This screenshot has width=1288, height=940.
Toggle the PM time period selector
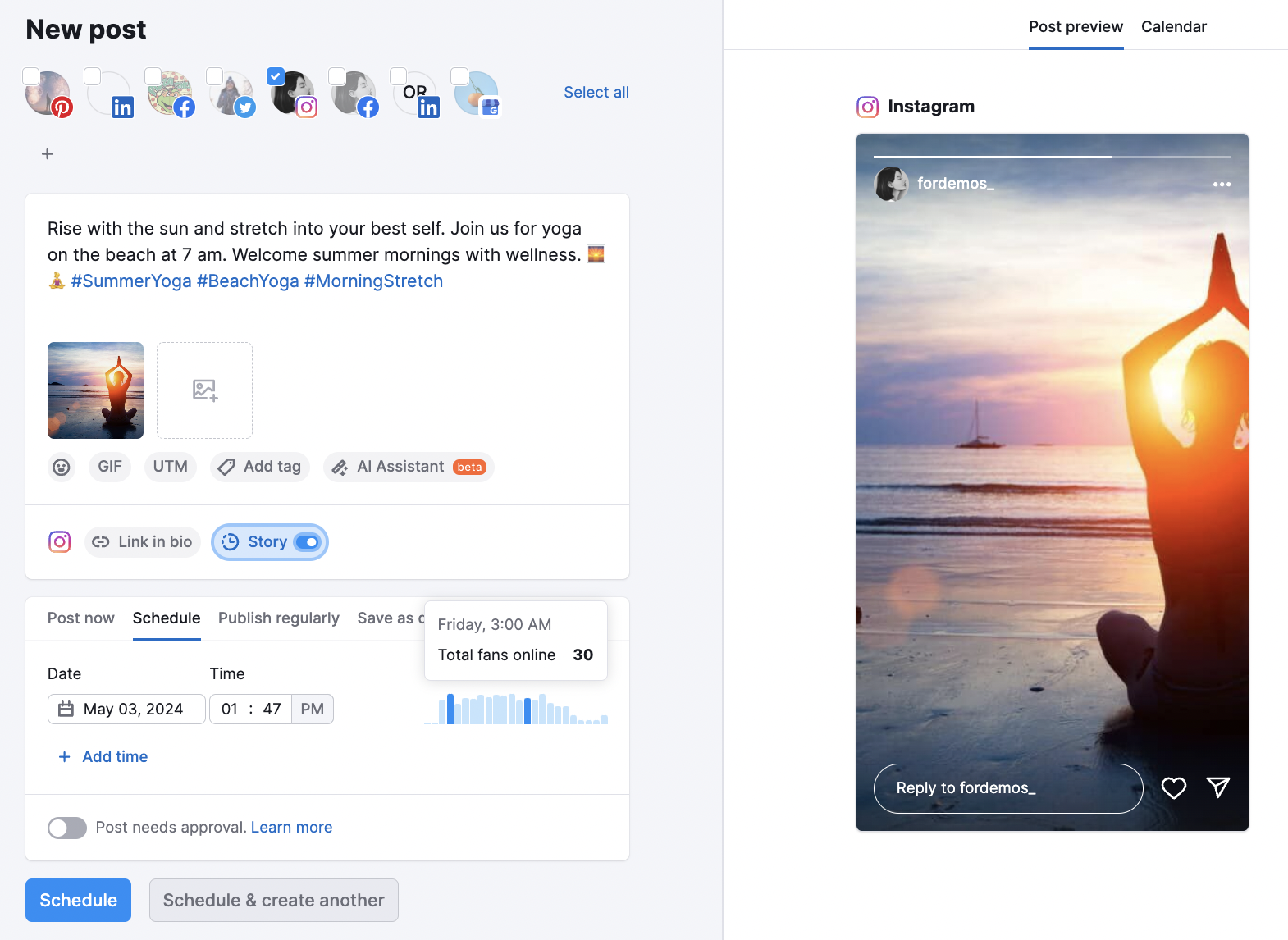tap(312, 710)
